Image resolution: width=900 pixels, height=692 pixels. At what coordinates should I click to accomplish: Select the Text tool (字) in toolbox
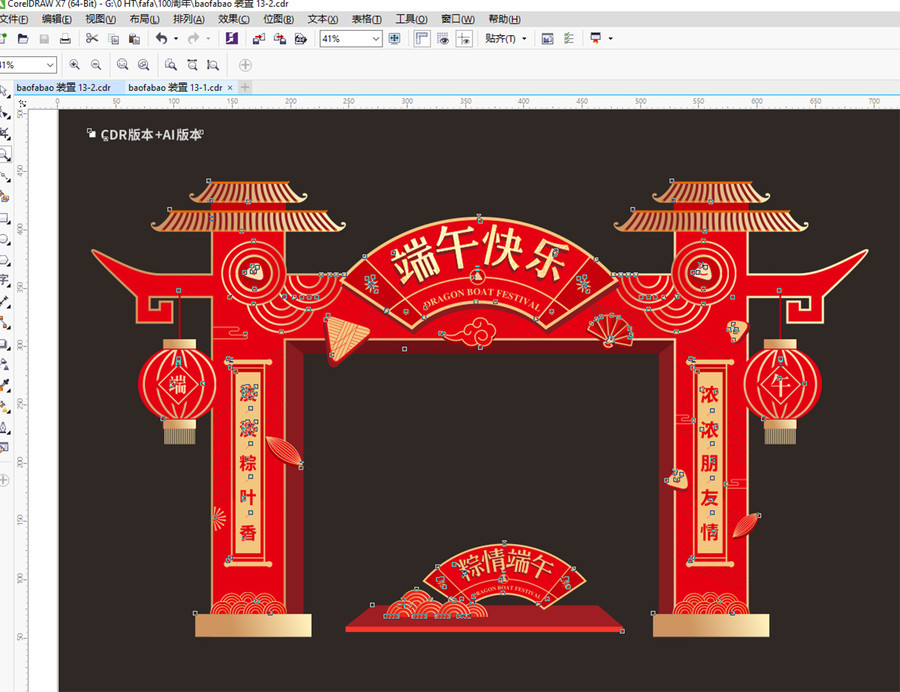click(x=4, y=280)
